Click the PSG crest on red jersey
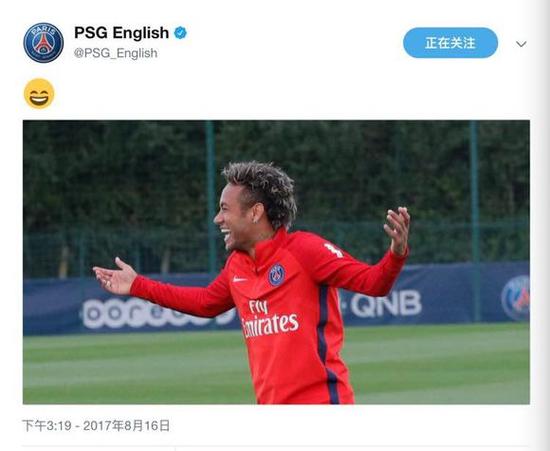Image resolution: width=550 pixels, height=451 pixels. [277, 275]
